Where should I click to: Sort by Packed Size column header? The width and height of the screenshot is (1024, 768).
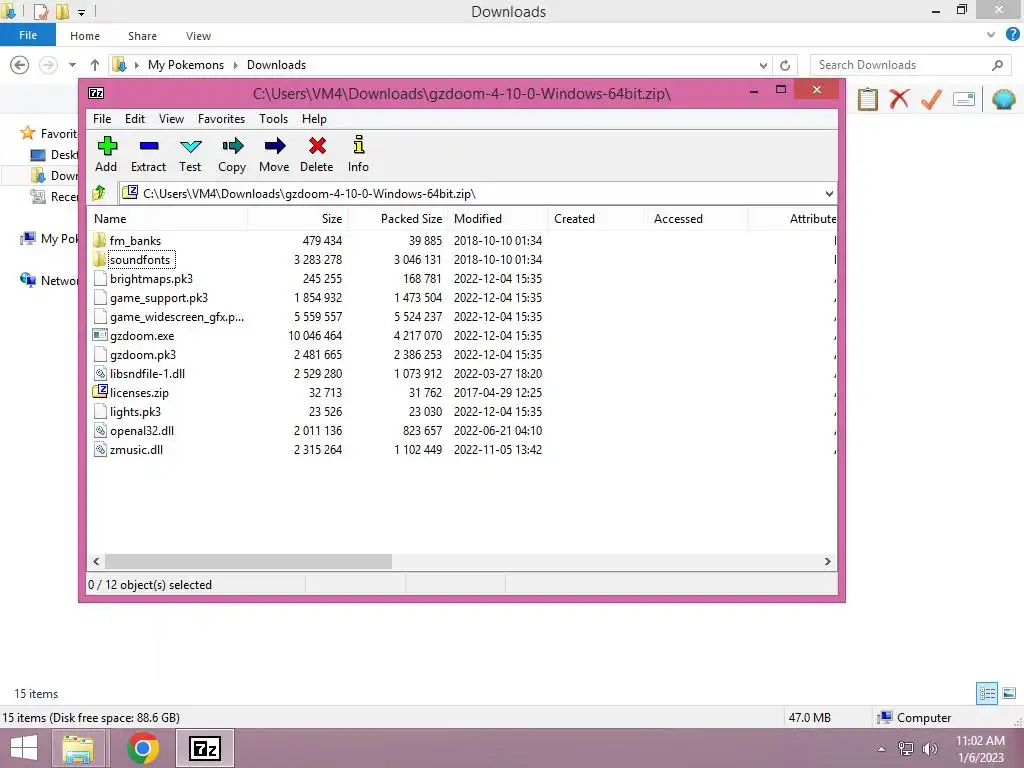[x=396, y=219]
